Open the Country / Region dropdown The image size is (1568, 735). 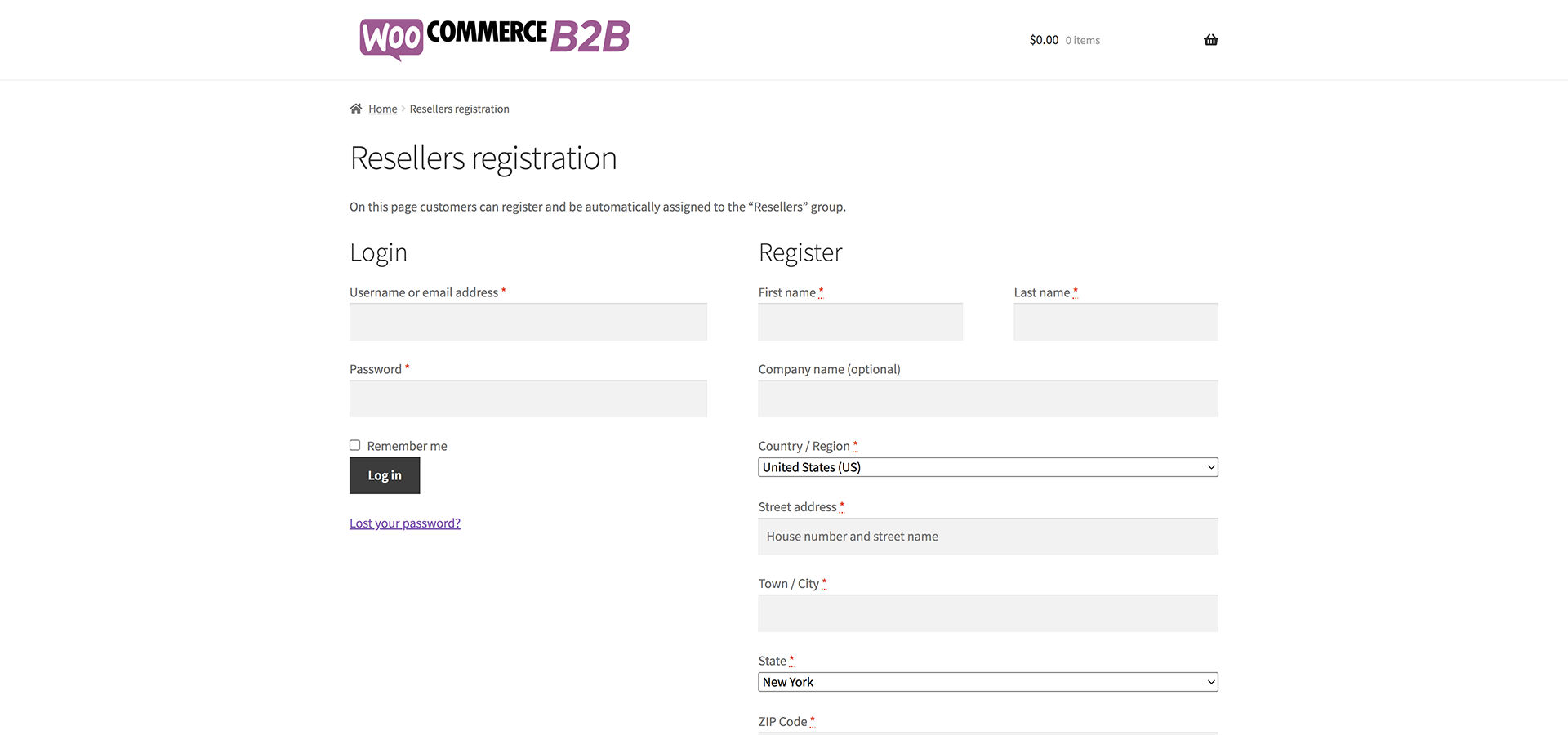(987, 467)
